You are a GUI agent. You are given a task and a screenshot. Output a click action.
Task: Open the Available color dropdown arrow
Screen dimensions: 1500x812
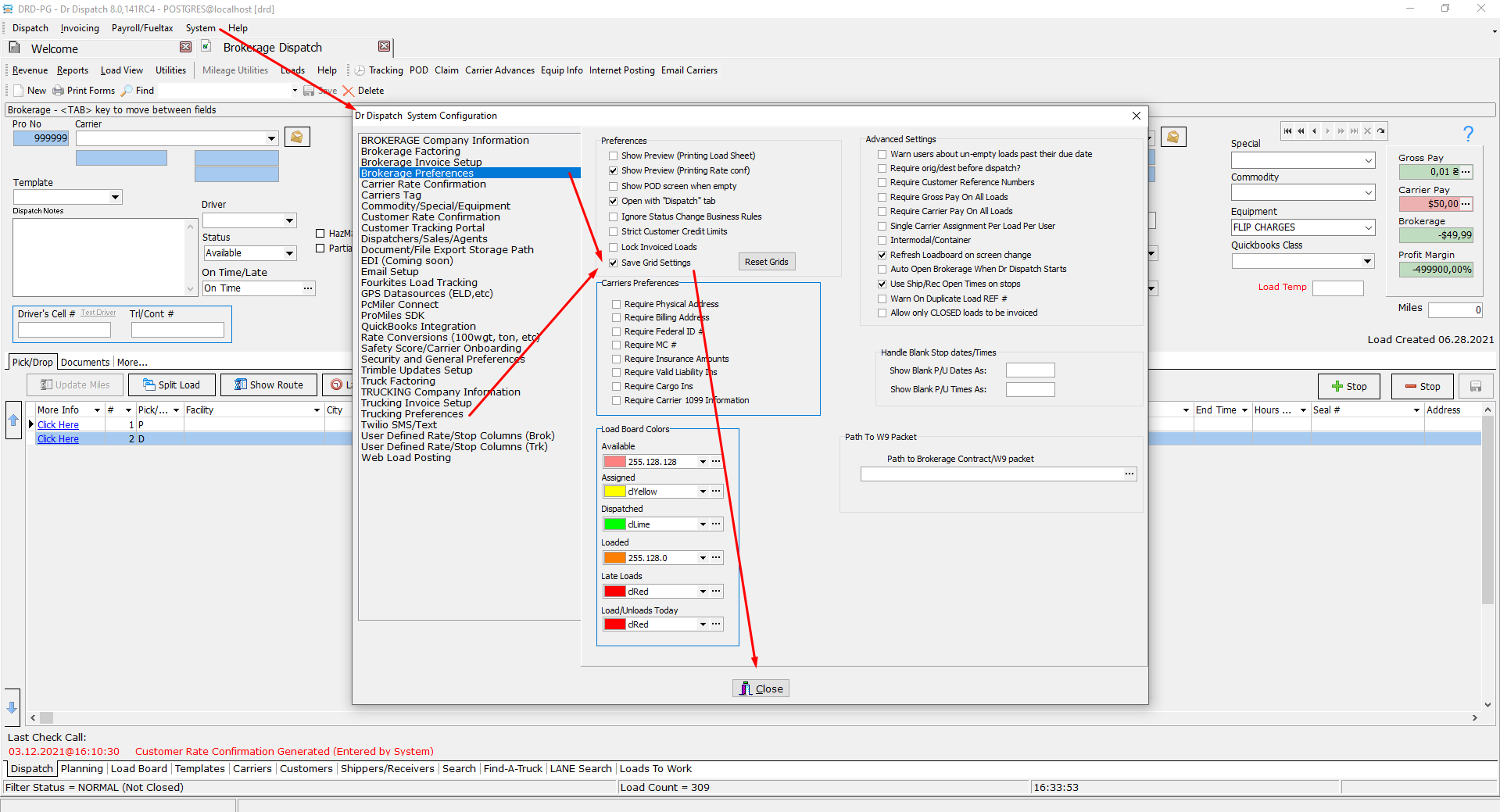click(x=703, y=462)
